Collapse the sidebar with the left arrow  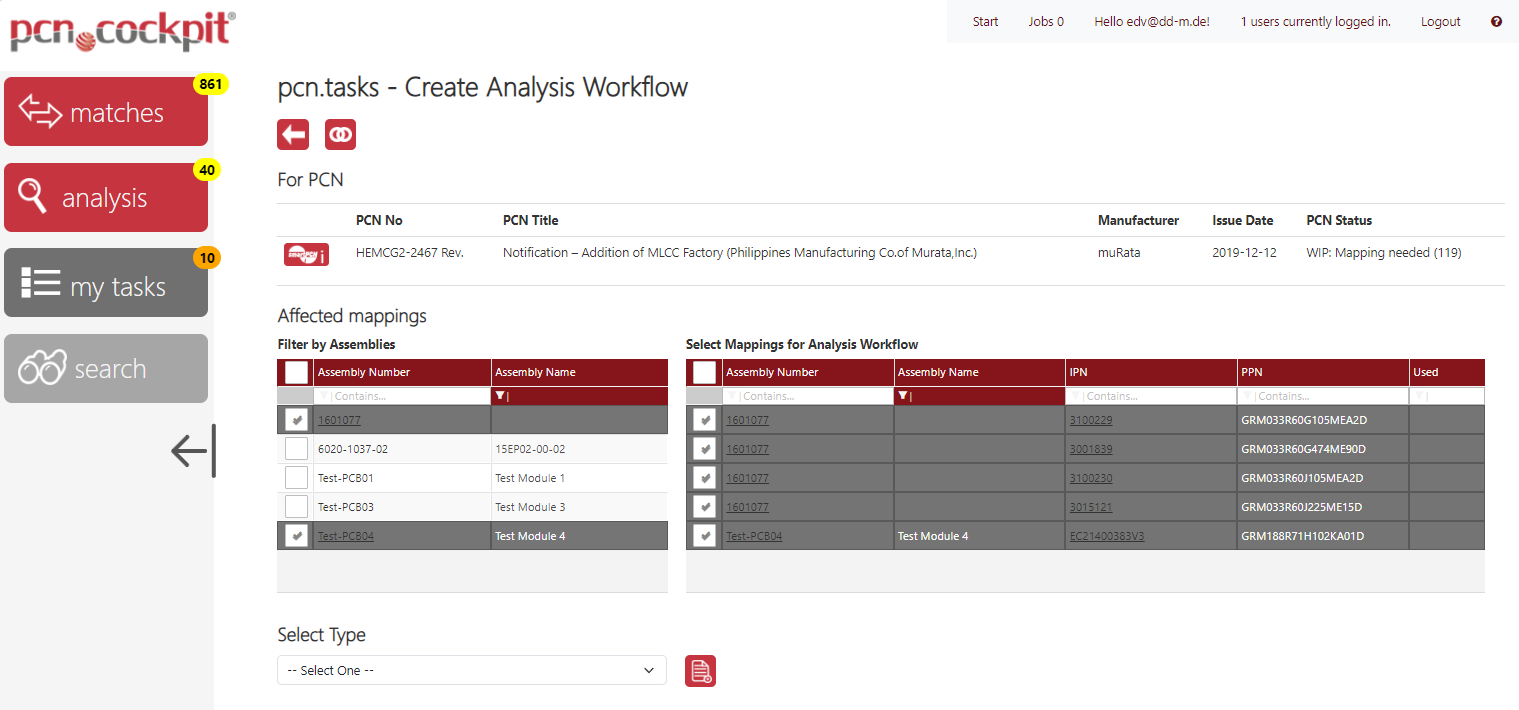click(x=192, y=451)
